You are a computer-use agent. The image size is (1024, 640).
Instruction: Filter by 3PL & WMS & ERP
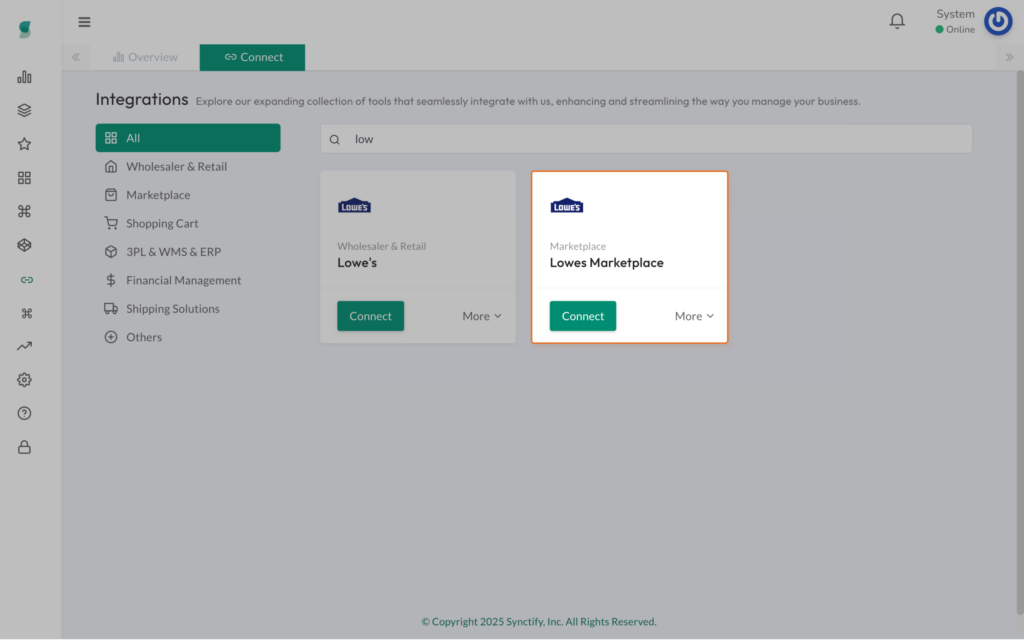(188, 251)
